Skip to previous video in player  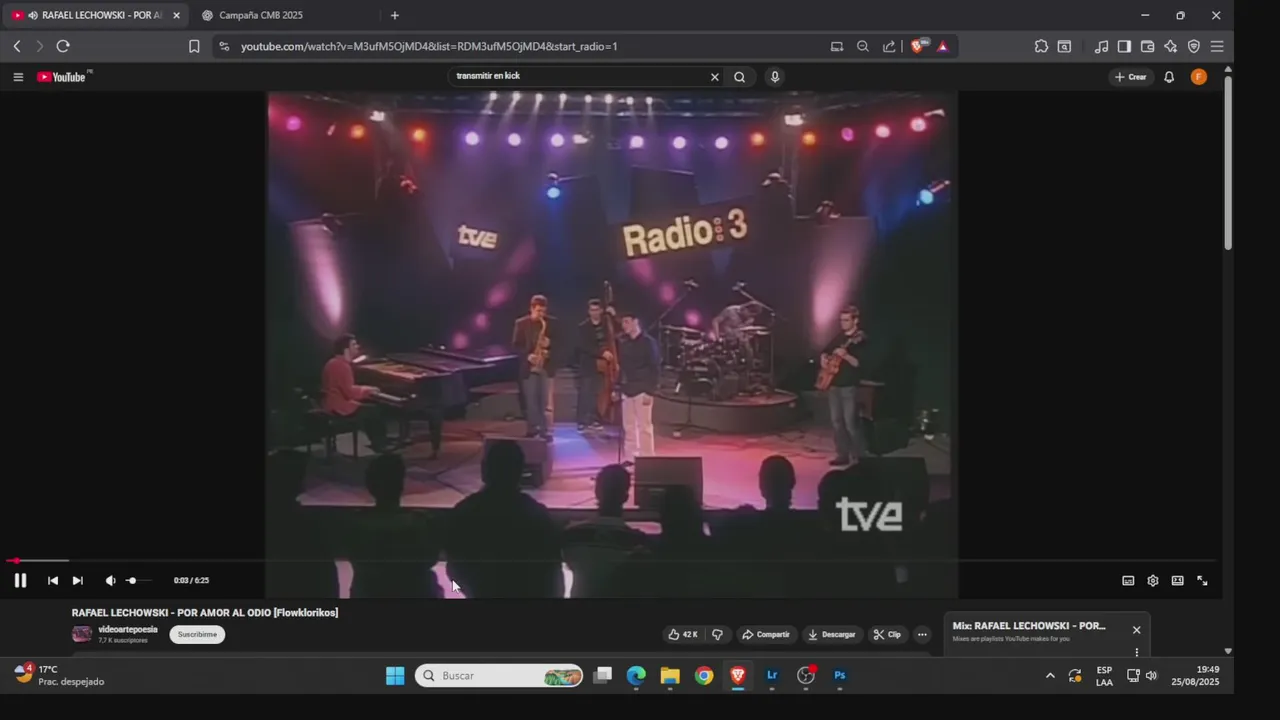coord(53,580)
